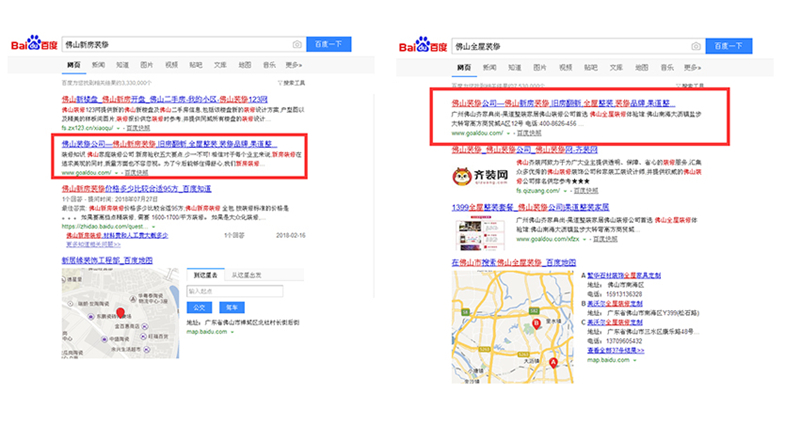Switch to the 到这里去 directions tab

206,275
